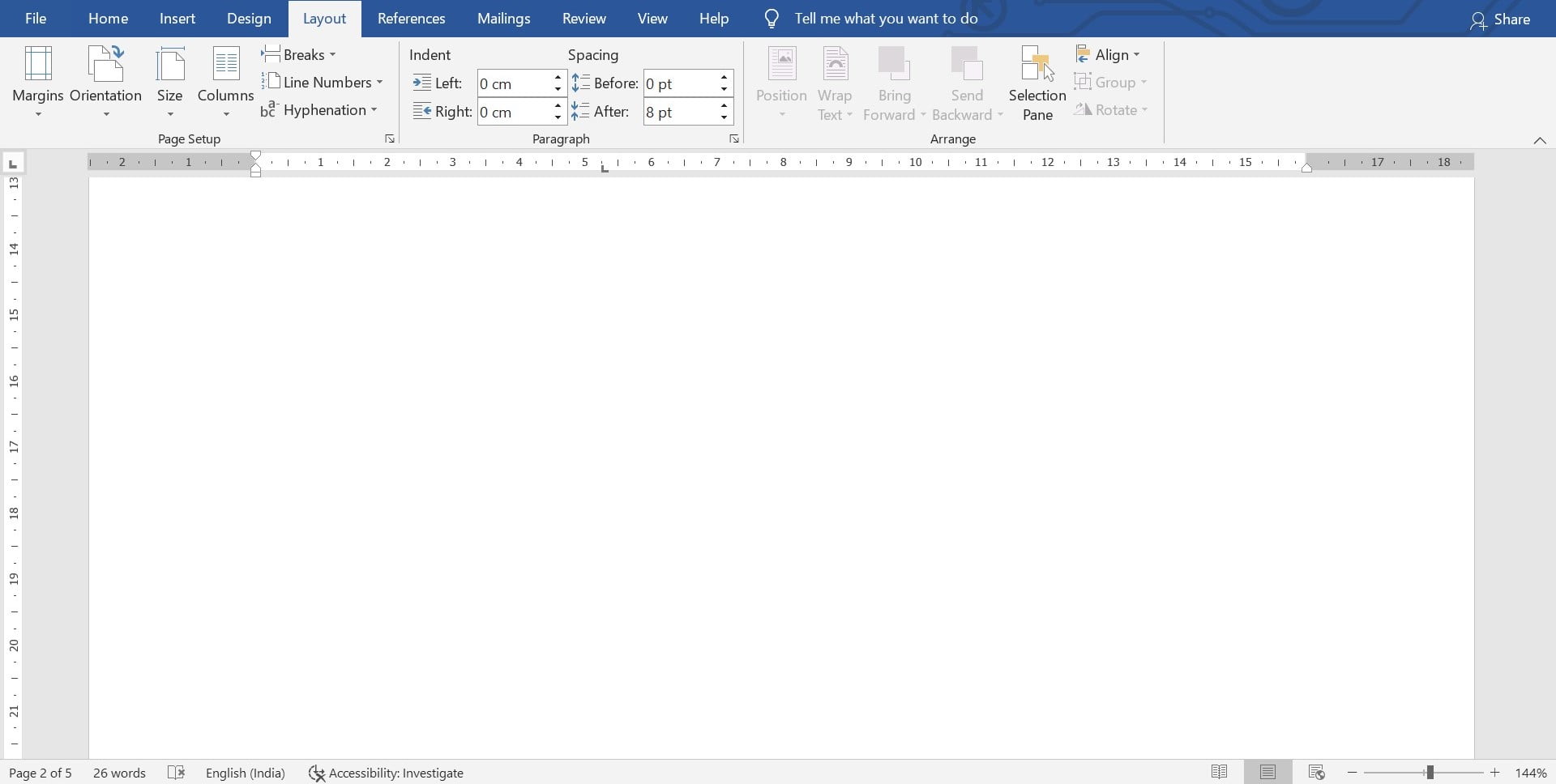Screen dimensions: 1556x784
Task: Increase the Spacing Before value
Action: coord(724,77)
